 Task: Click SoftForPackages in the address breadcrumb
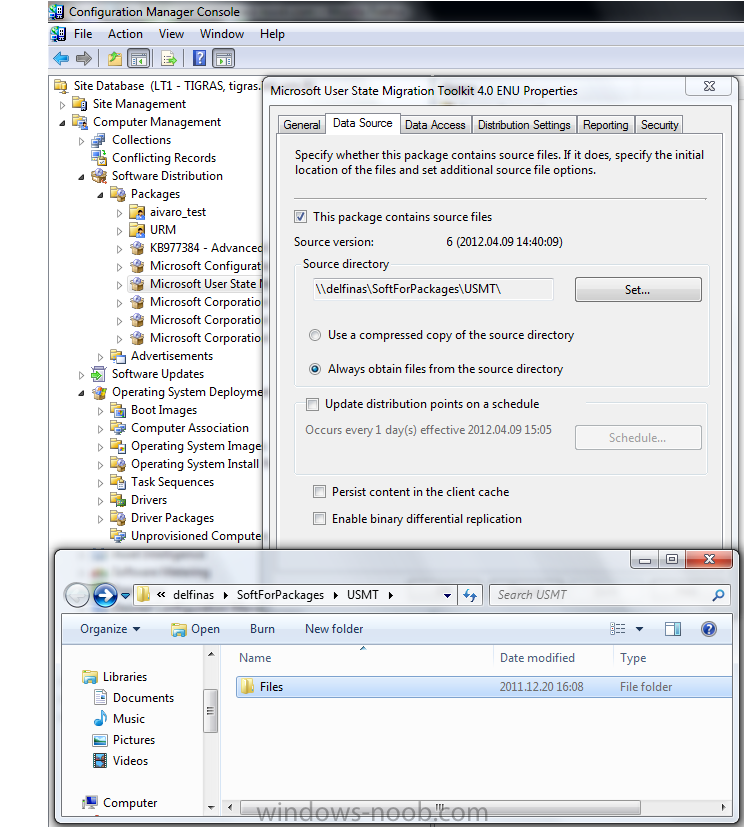click(280, 595)
